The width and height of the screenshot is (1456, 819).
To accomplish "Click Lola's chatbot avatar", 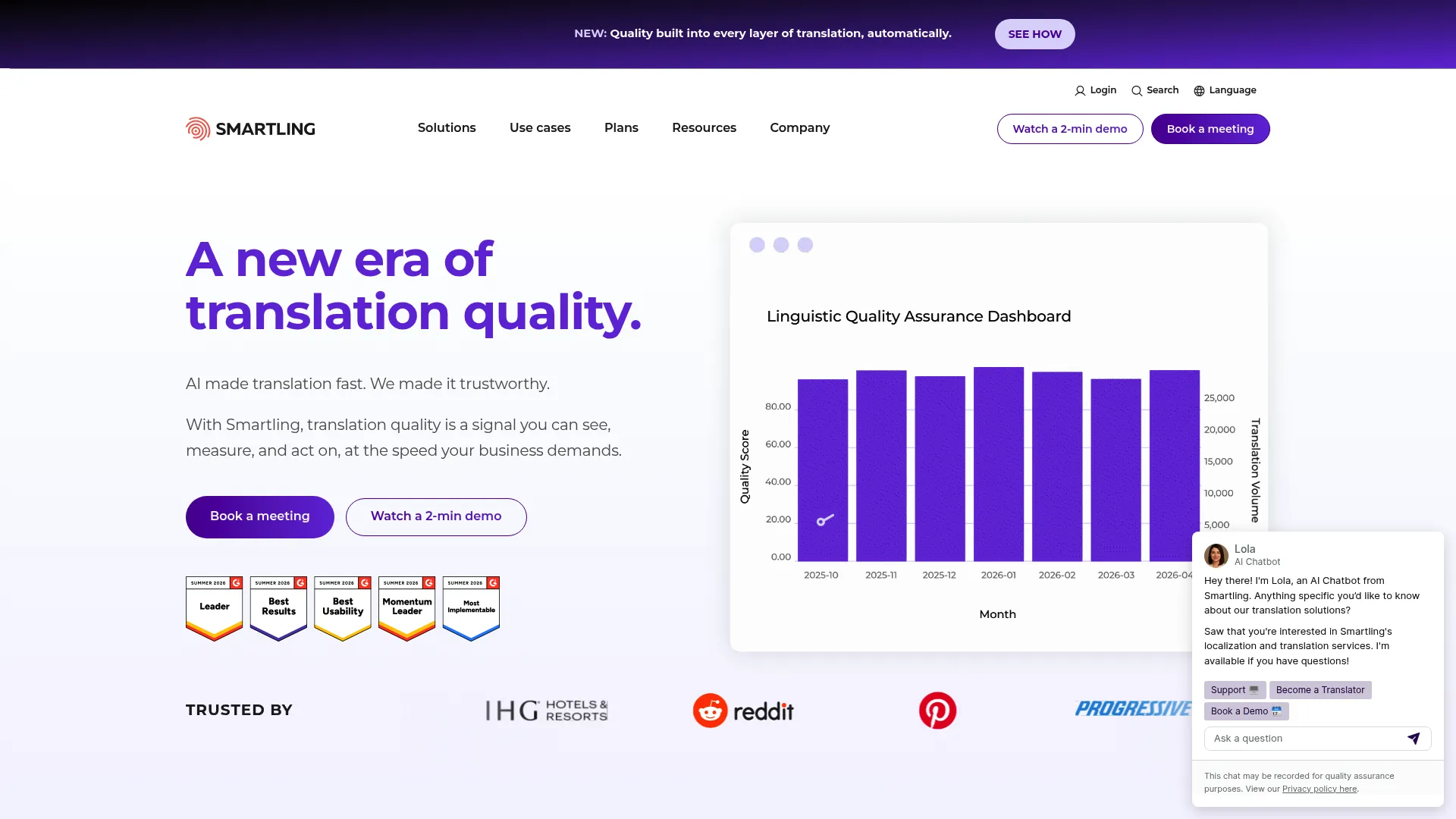I will [1216, 555].
